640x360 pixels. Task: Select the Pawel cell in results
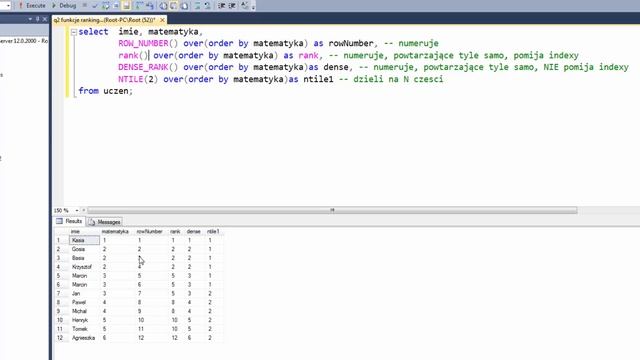coord(84,302)
